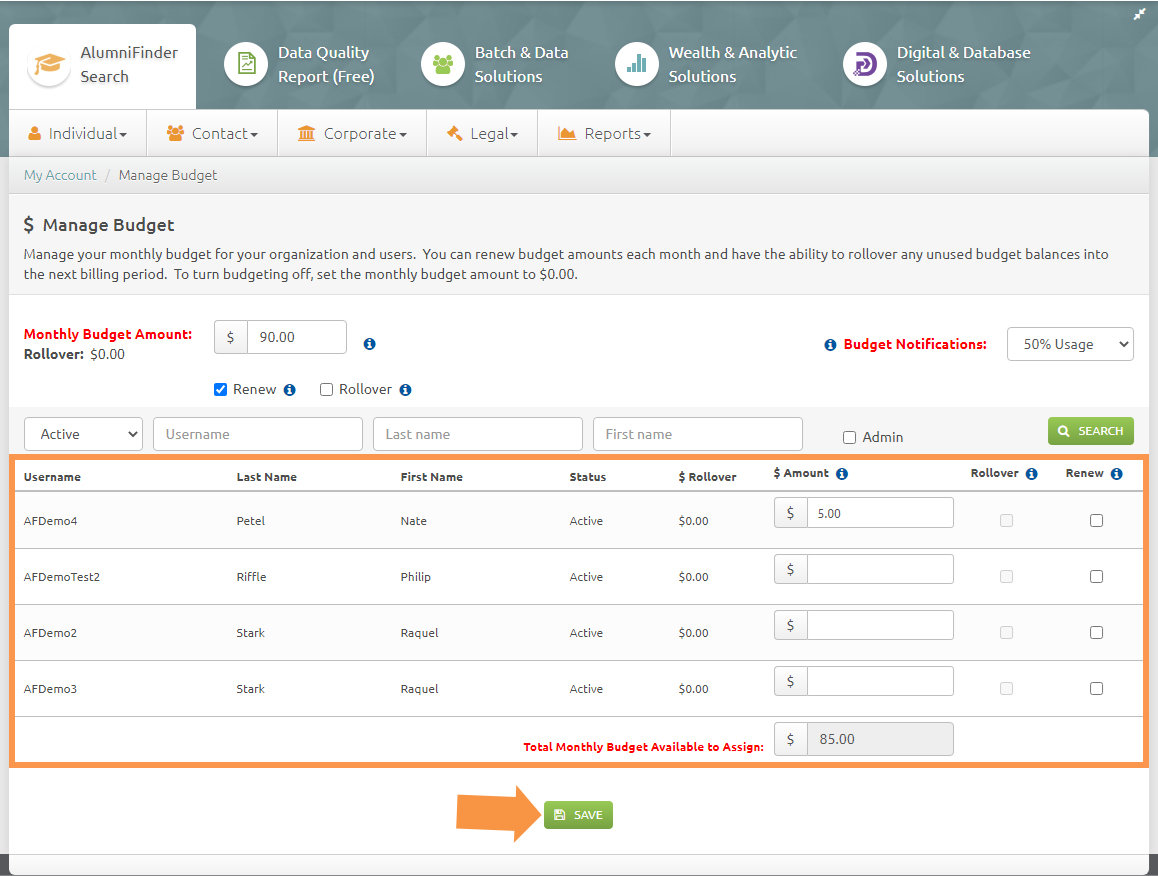Image resolution: width=1158 pixels, height=876 pixels.
Task: Click the Monthly Budget Amount input field
Action: pyautogui.click(x=297, y=337)
